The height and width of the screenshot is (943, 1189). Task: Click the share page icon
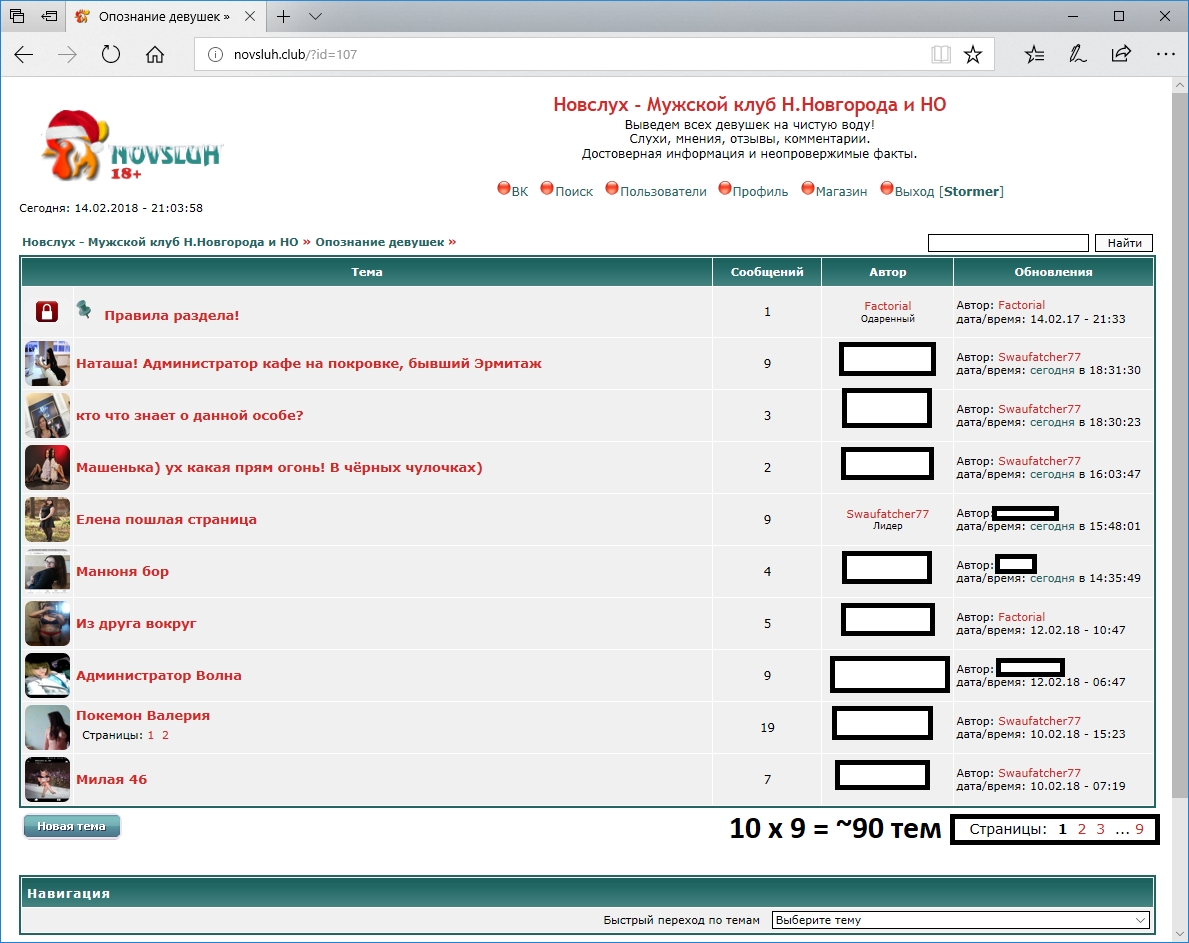click(x=1121, y=55)
